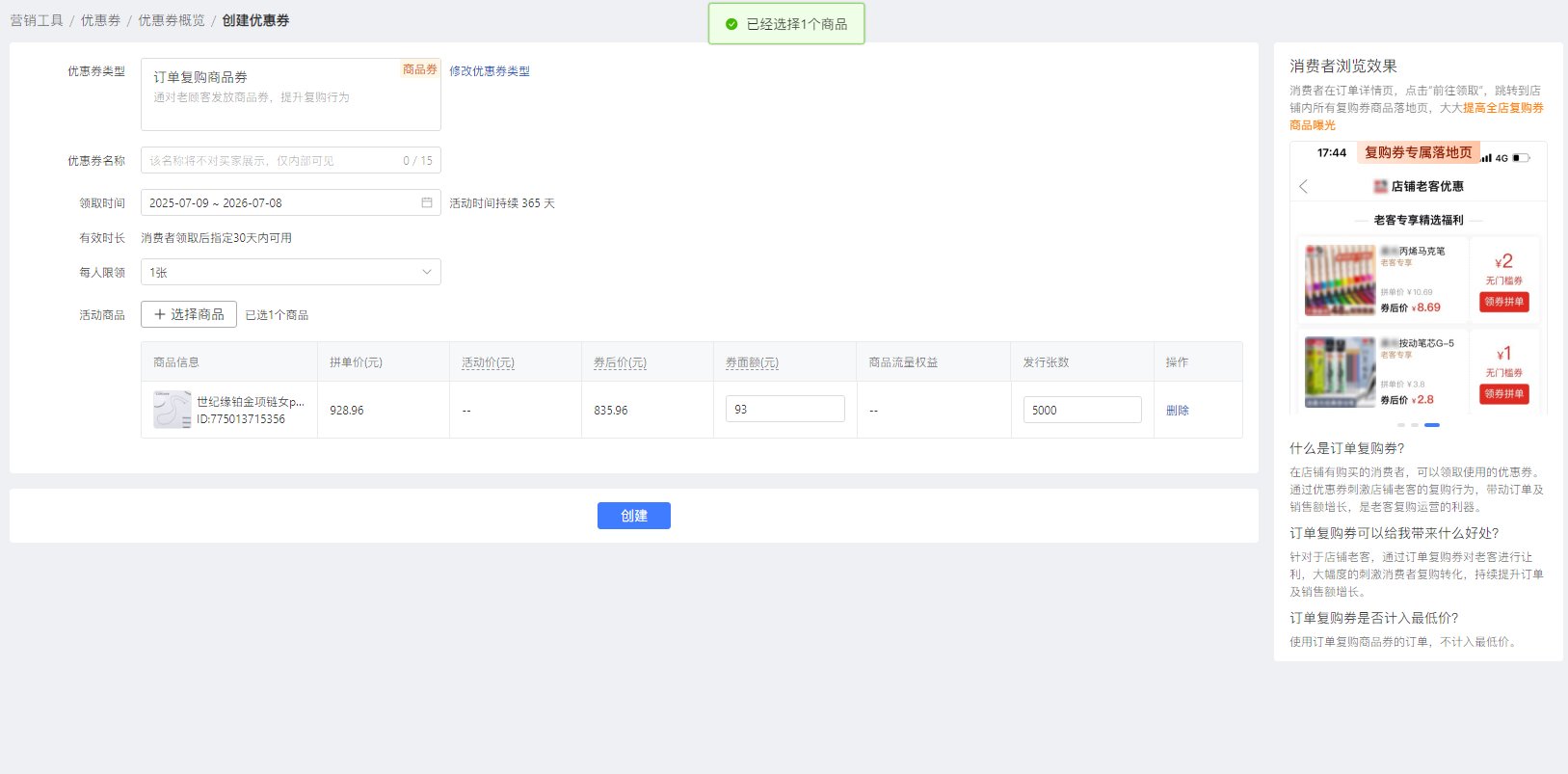The image size is (1568, 774).
Task: Click the 发行张数 input showing 5000
Action: pyautogui.click(x=1081, y=410)
